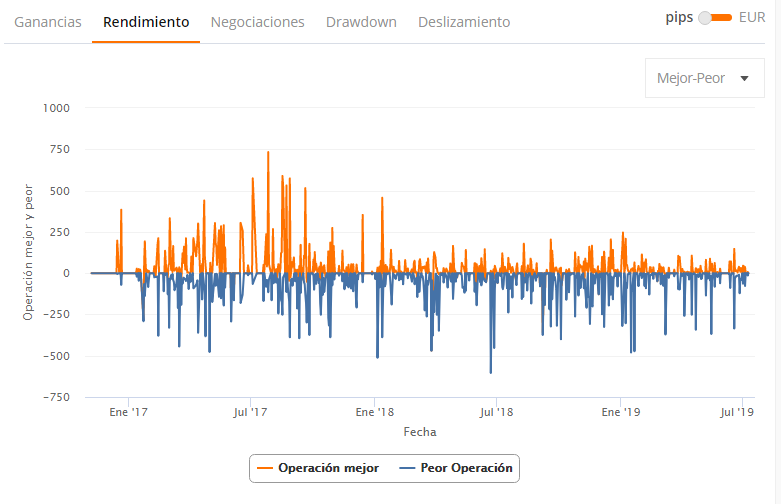Click the −750 y-axis value
The image size is (781, 504).
pyautogui.click(x=56, y=397)
